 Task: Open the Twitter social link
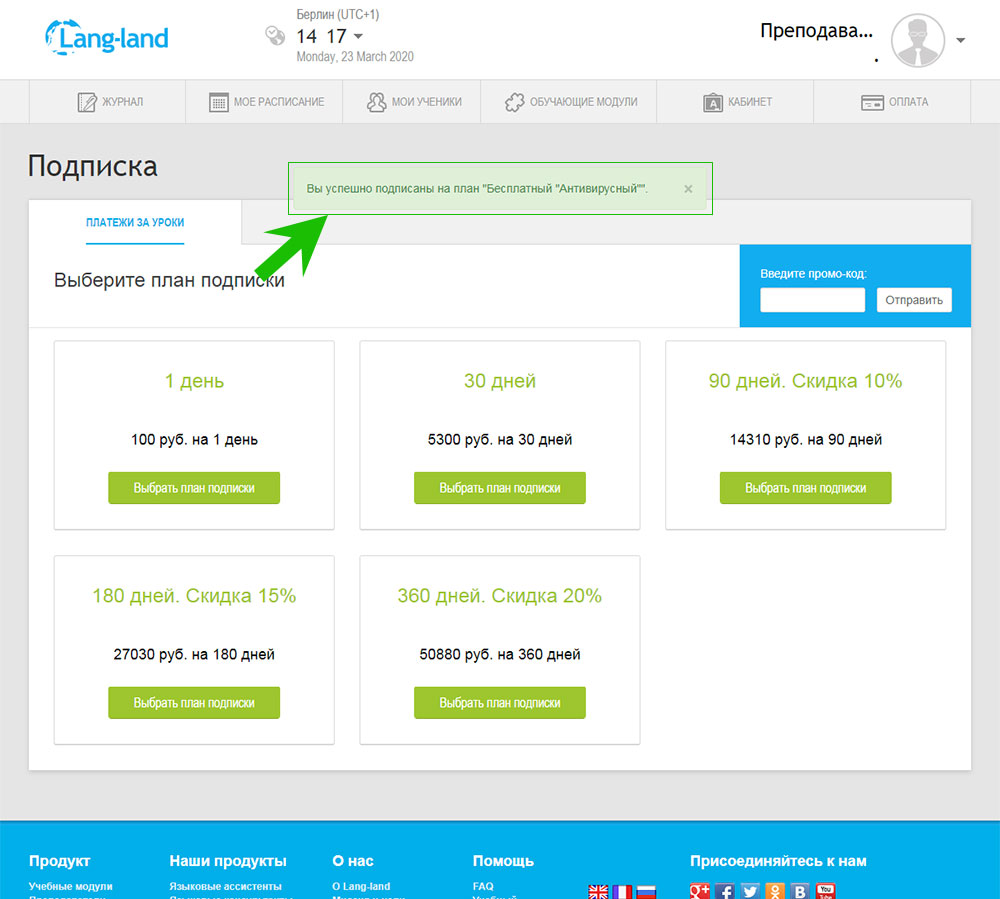point(750,890)
